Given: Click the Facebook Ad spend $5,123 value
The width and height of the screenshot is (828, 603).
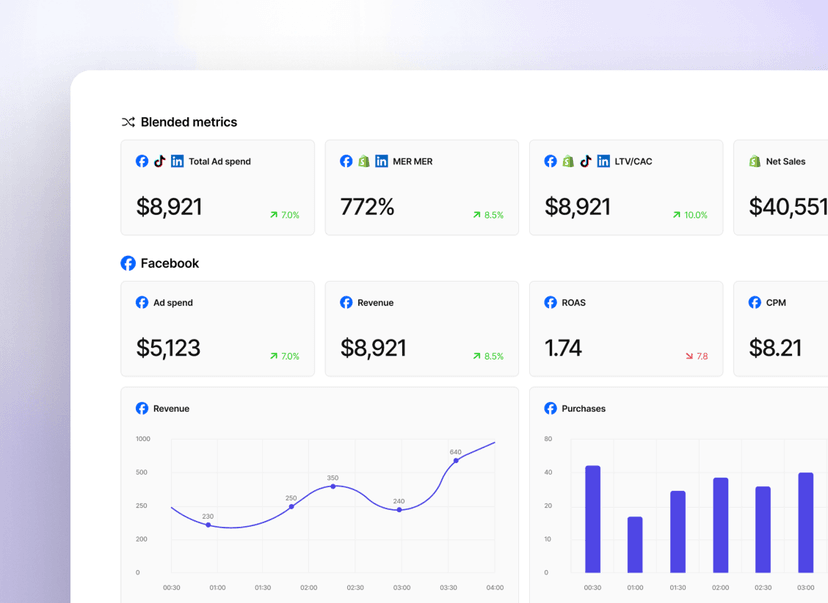Looking at the screenshot, I should pyautogui.click(x=168, y=348).
